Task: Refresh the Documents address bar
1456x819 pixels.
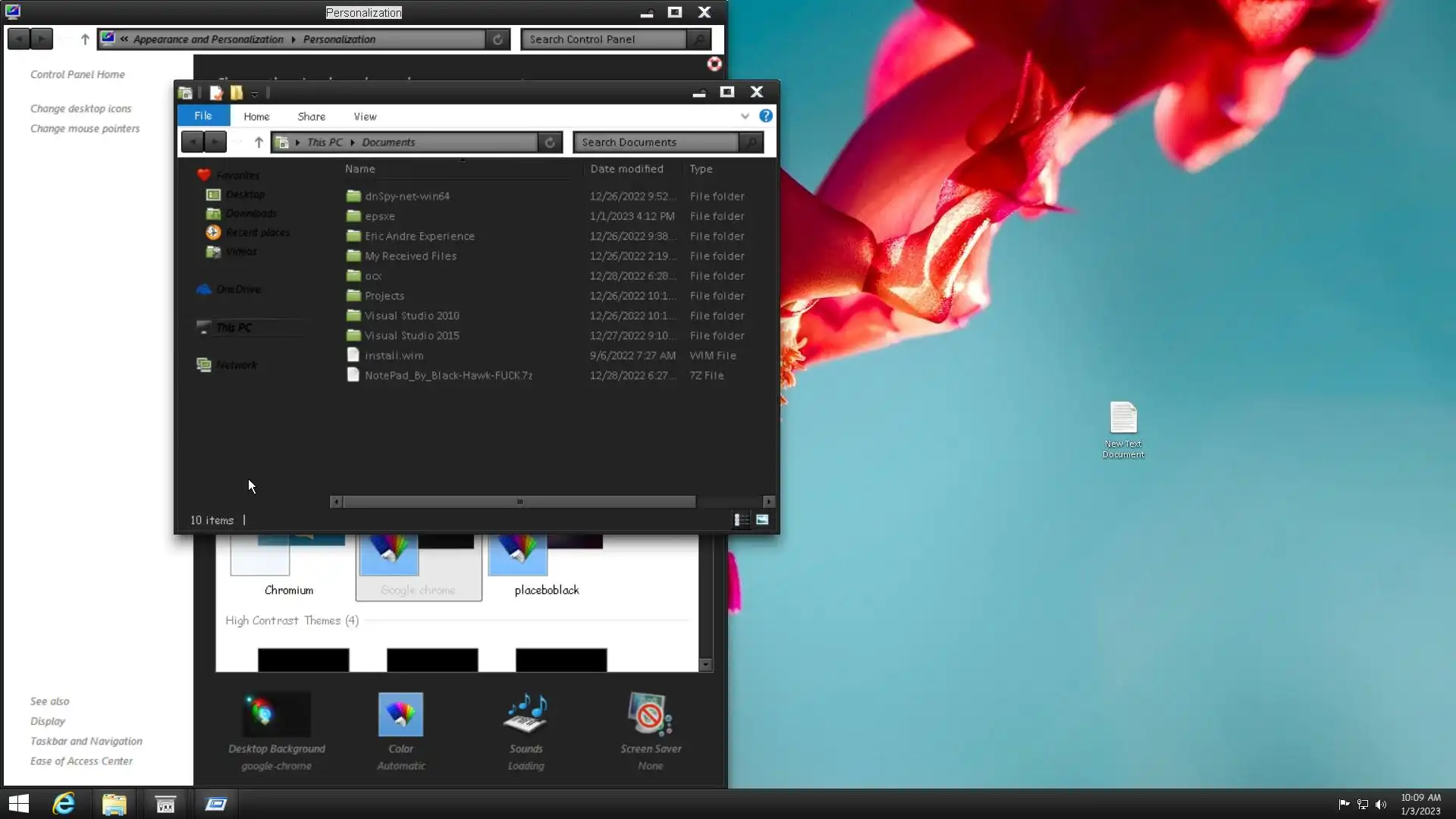Action: [550, 143]
